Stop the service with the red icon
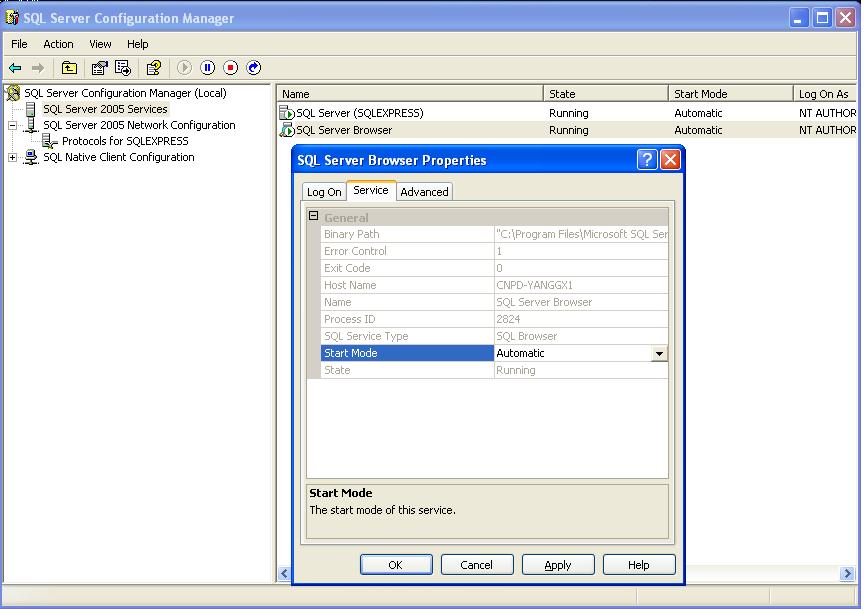Image resolution: width=864 pixels, height=609 pixels. (231, 68)
